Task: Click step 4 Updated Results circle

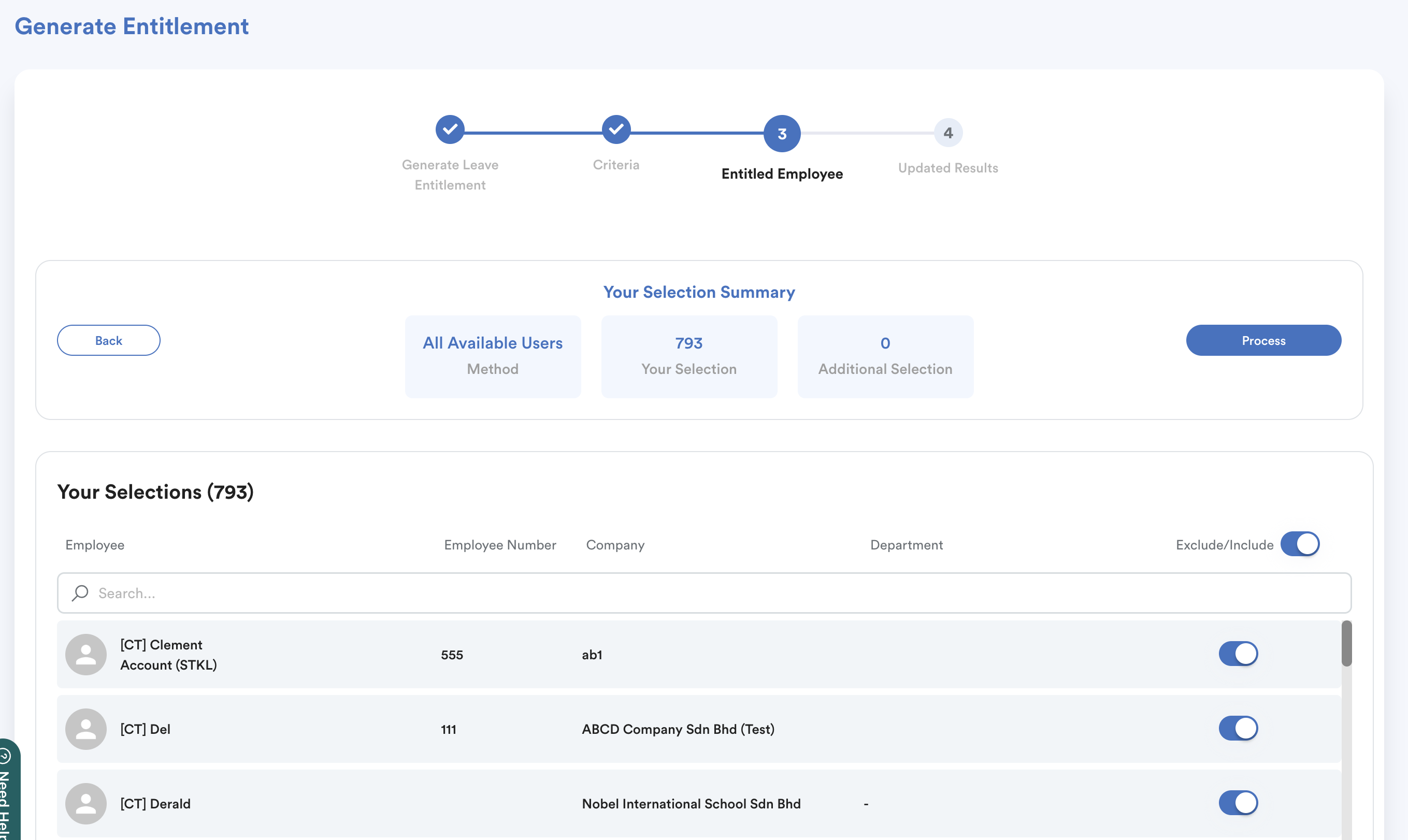Action: click(x=947, y=133)
